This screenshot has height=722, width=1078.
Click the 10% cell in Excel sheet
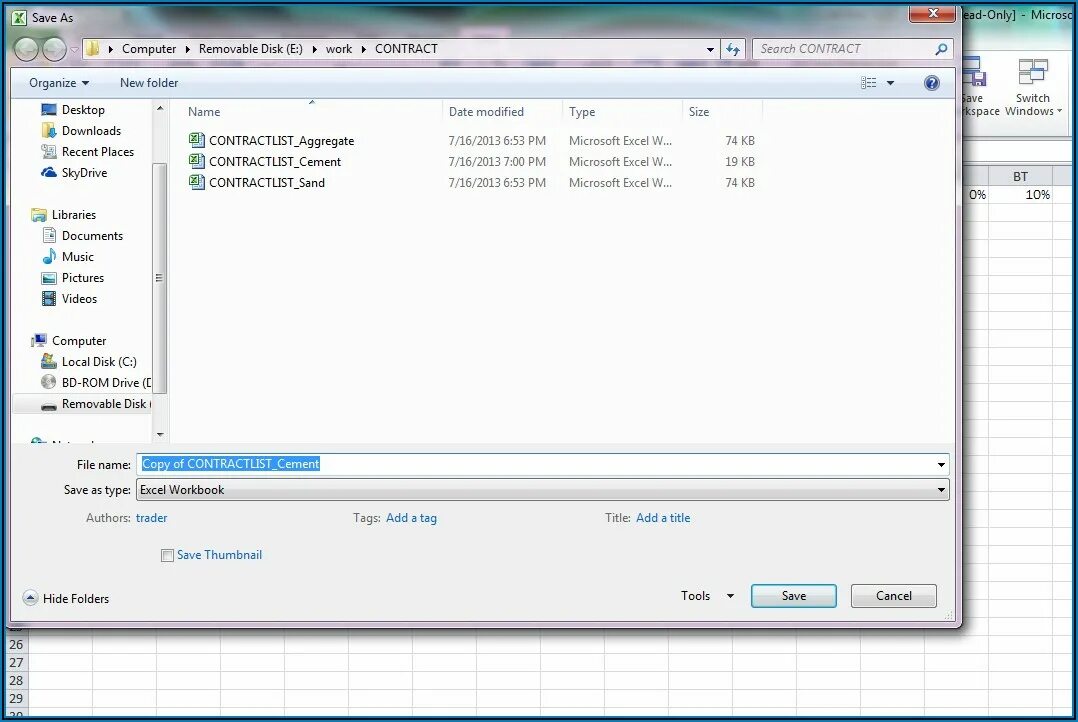1020,195
